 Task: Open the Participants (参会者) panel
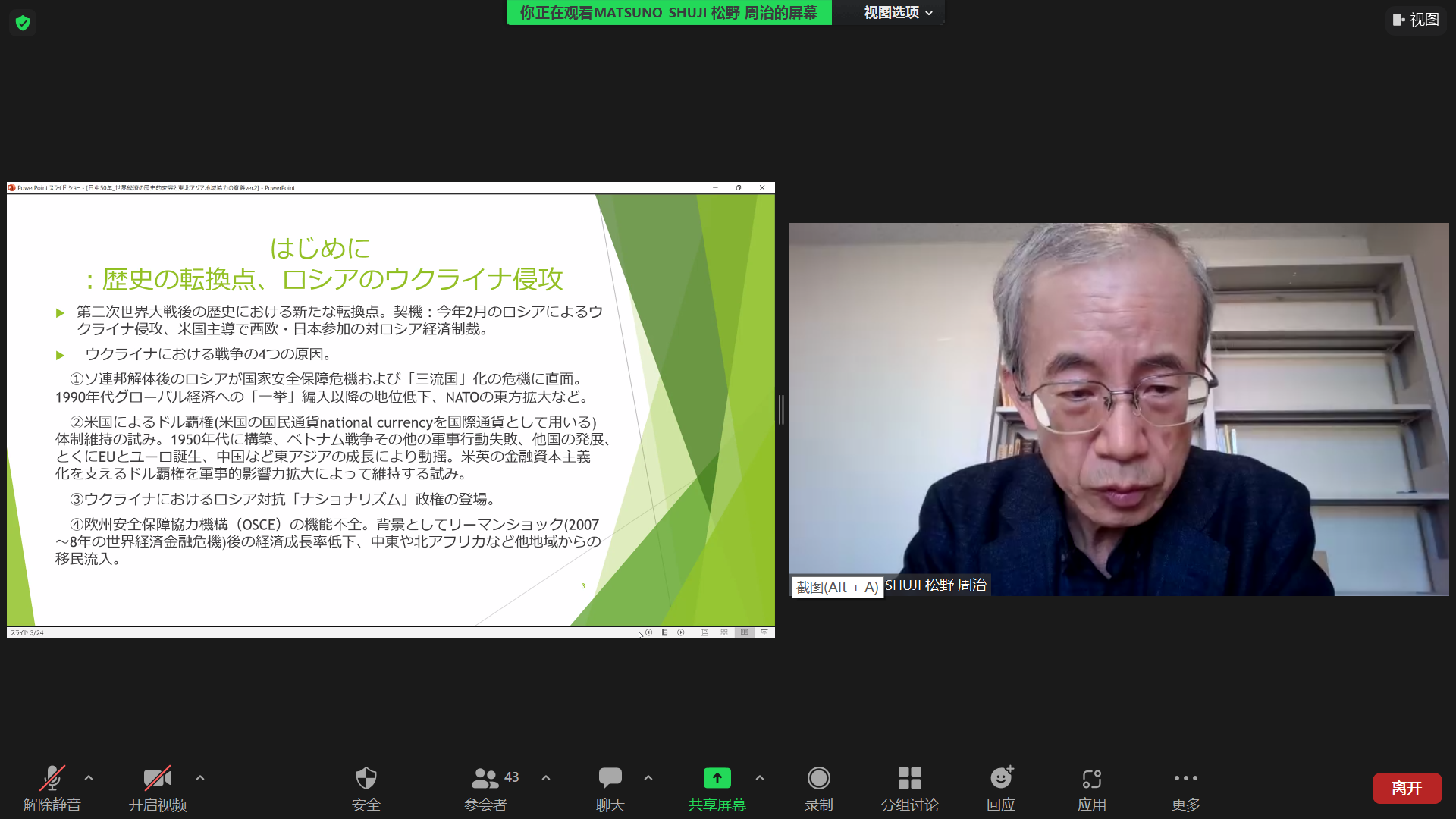[x=485, y=779]
